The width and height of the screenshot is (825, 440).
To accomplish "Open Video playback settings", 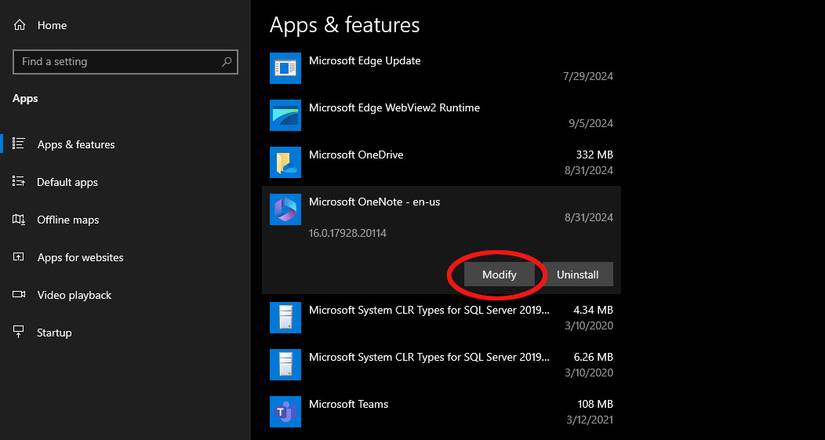I will click(74, 295).
